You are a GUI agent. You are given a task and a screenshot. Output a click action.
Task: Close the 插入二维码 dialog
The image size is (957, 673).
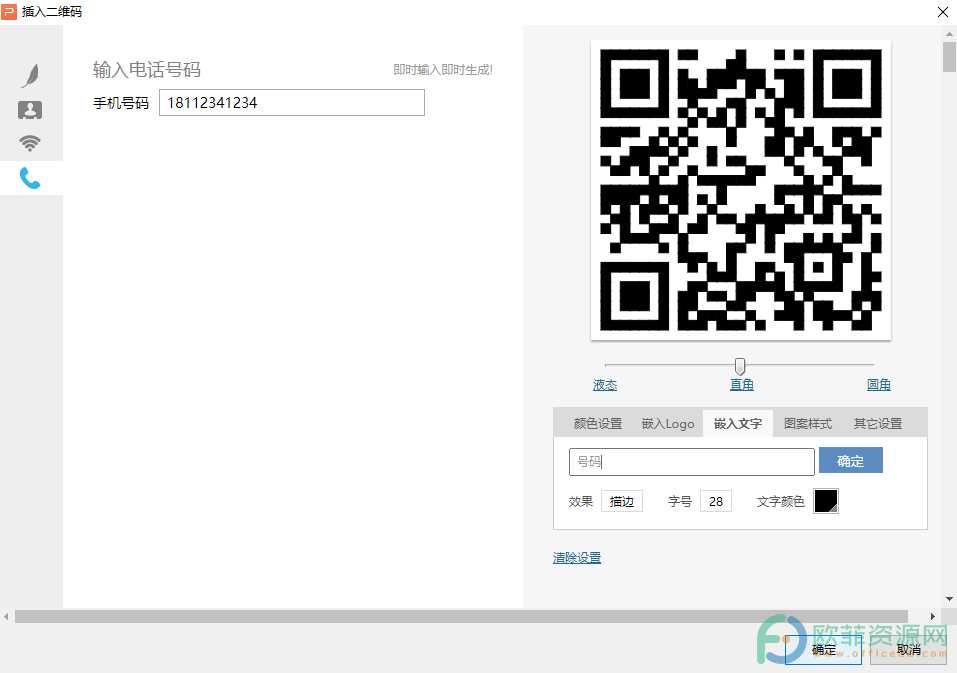pos(942,12)
